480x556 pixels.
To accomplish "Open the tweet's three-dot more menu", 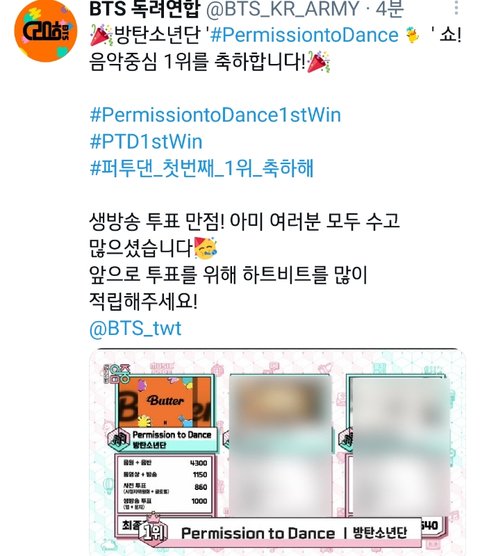I will (456, 7).
